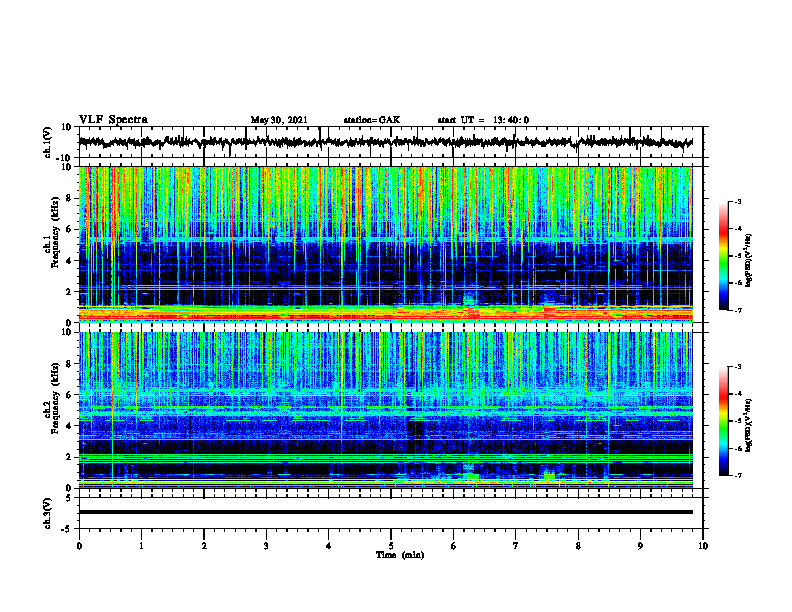Image resolution: width=792 pixels, height=612 pixels.
Task: Click tick label '3' on the Time axis
Action: pyautogui.click(x=266, y=546)
